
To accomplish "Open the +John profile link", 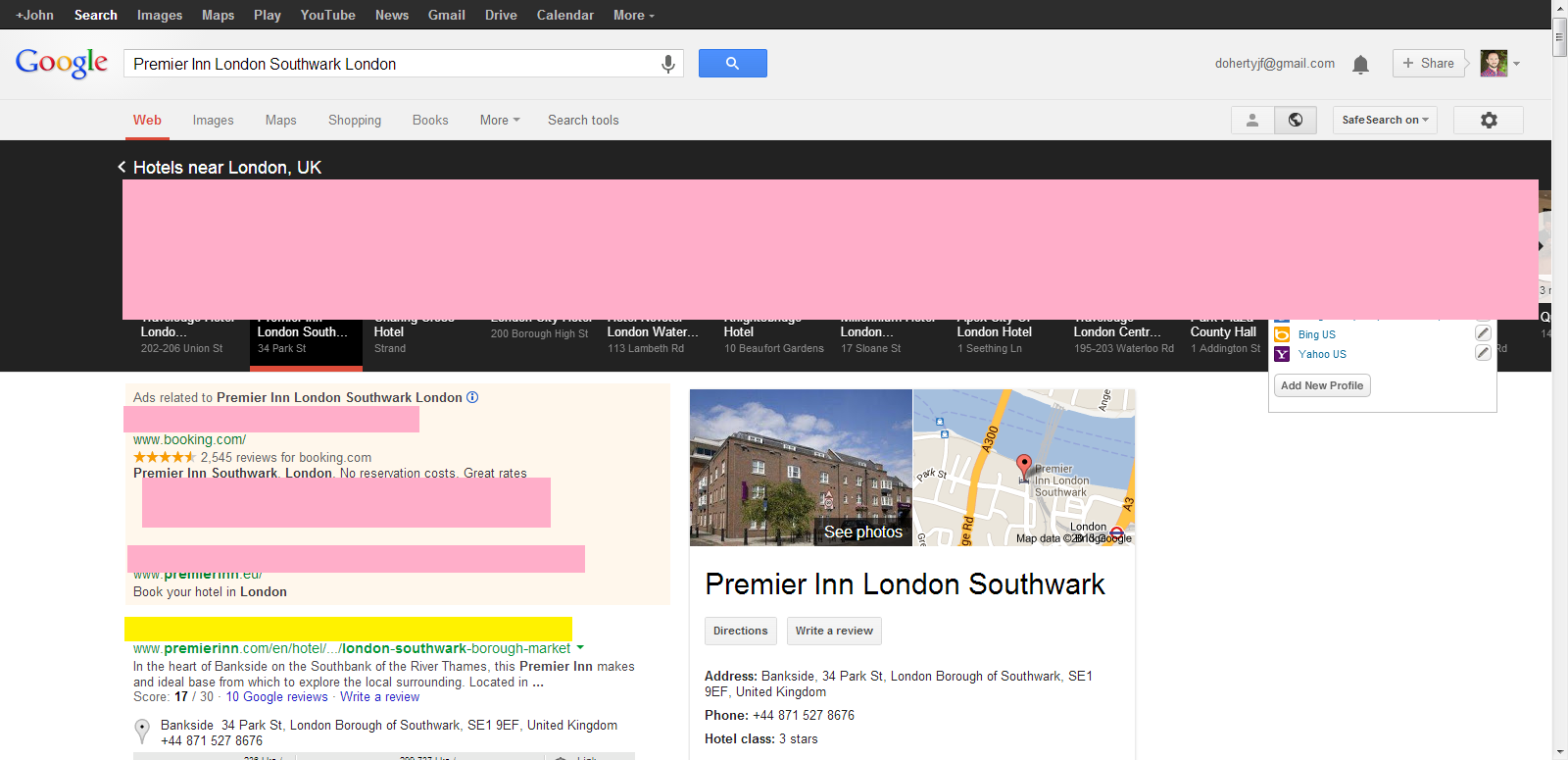I will click(35, 15).
